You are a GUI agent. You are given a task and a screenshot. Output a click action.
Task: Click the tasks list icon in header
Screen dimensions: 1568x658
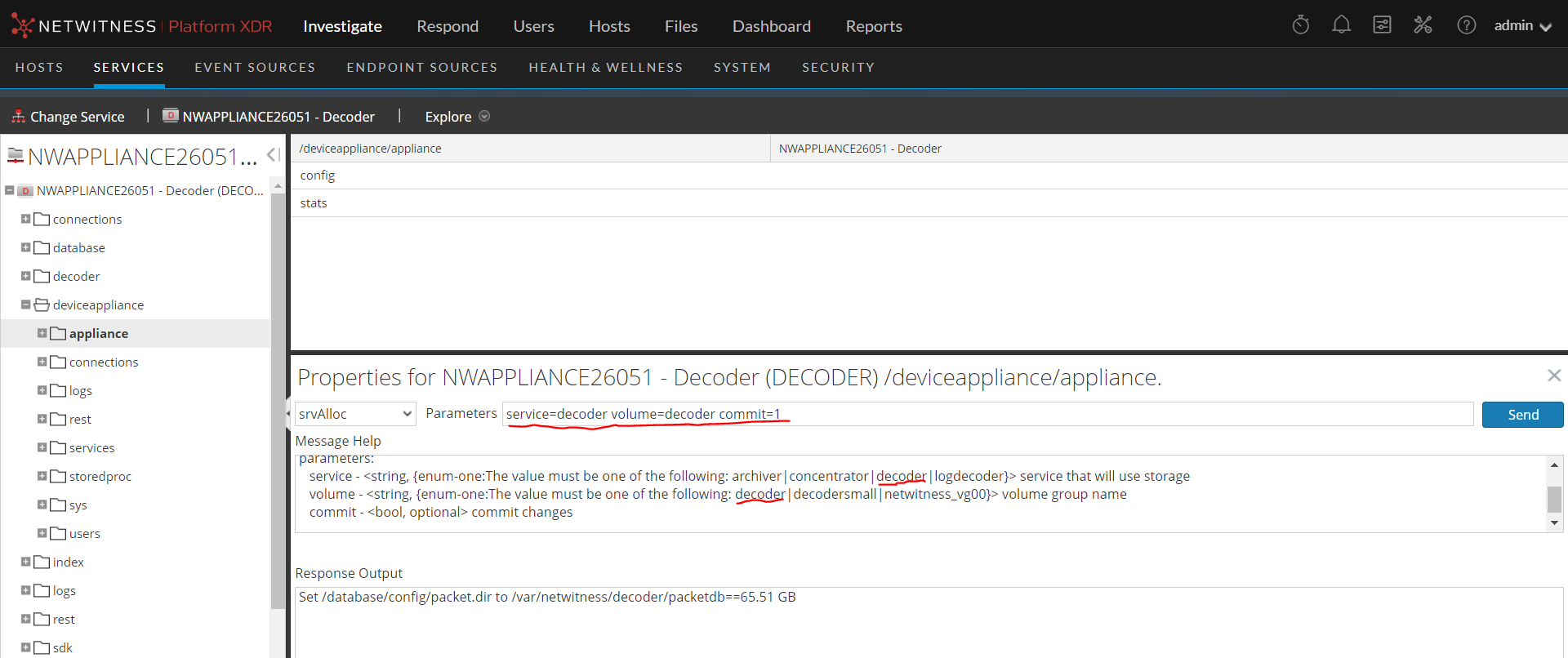click(1382, 25)
